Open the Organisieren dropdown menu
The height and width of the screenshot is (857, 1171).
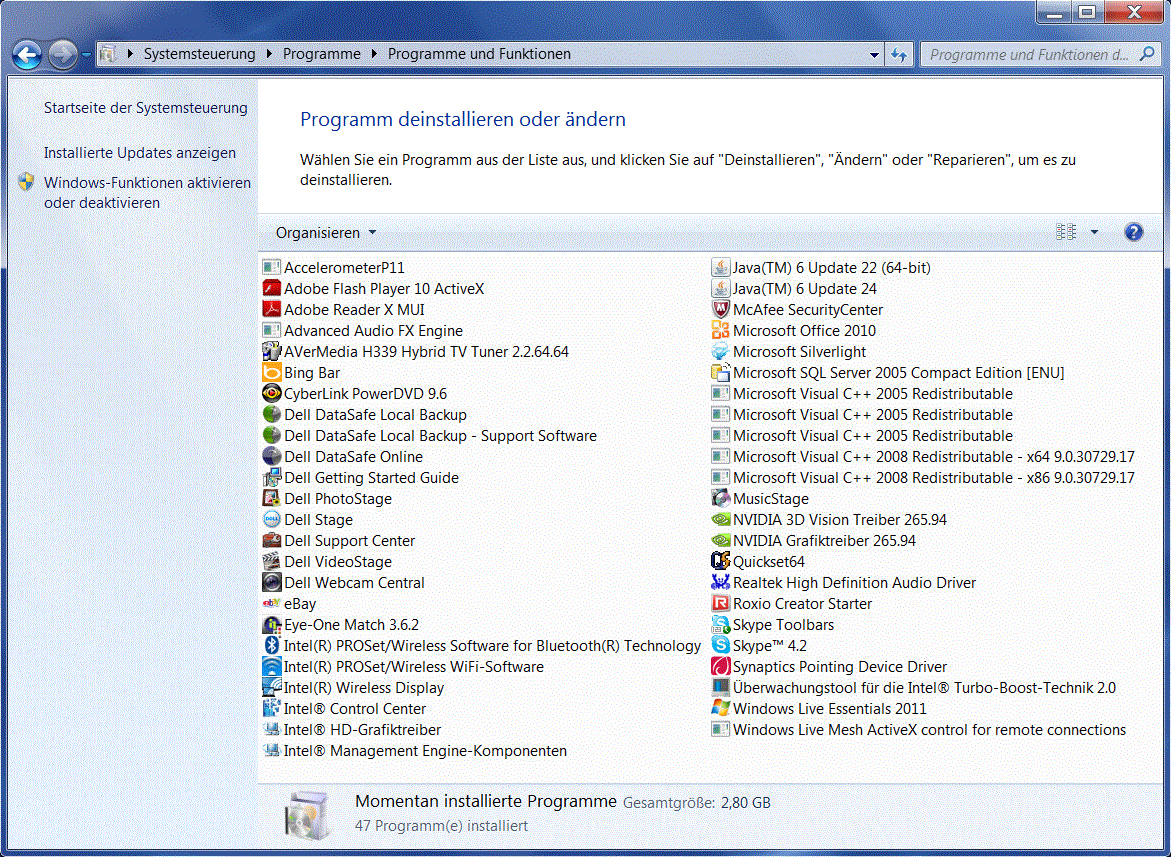(326, 233)
